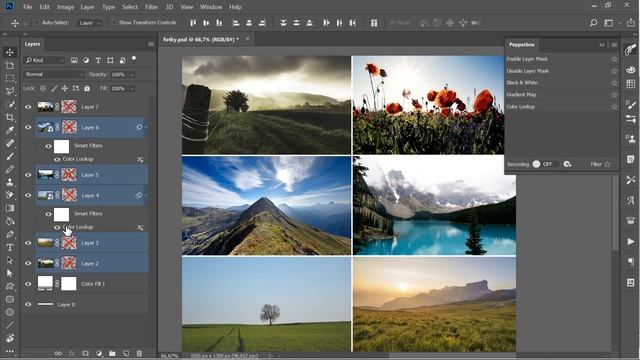Image resolution: width=640 pixels, height=360 pixels.
Task: Hide Layer 5 visibility eye
Action: [x=28, y=175]
